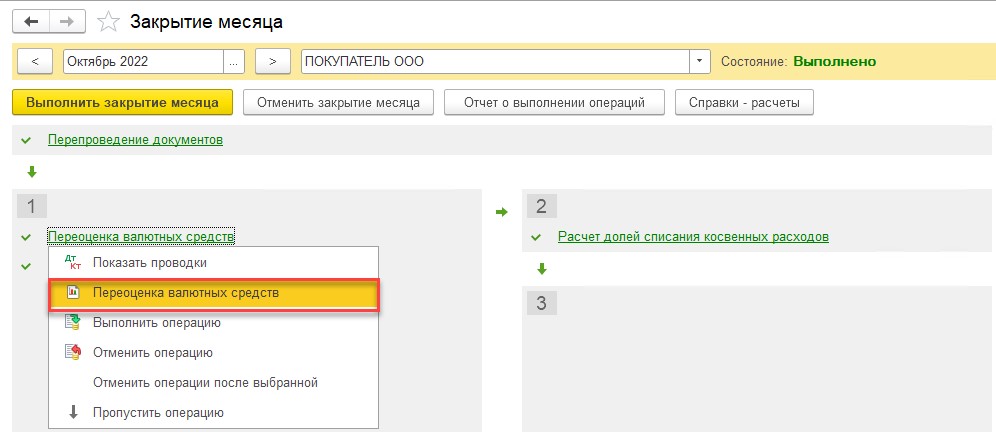Choose Отменить операции после выбранной
This screenshot has width=996, height=432.
point(213,383)
